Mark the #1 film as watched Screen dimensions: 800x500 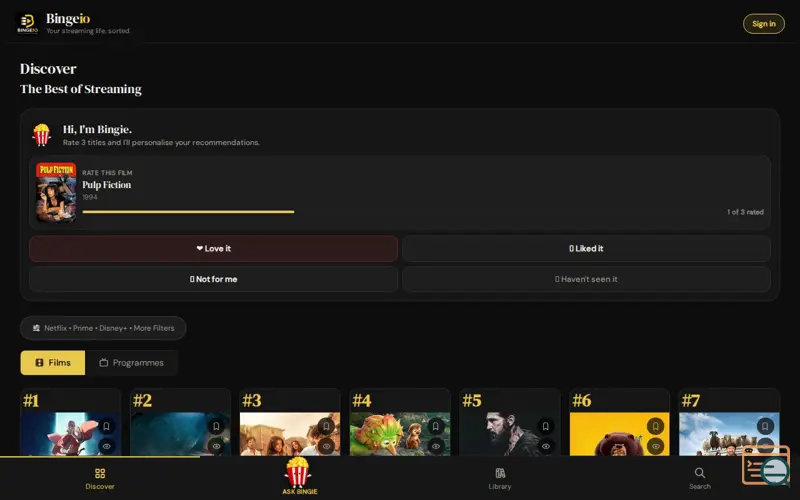tap(106, 446)
